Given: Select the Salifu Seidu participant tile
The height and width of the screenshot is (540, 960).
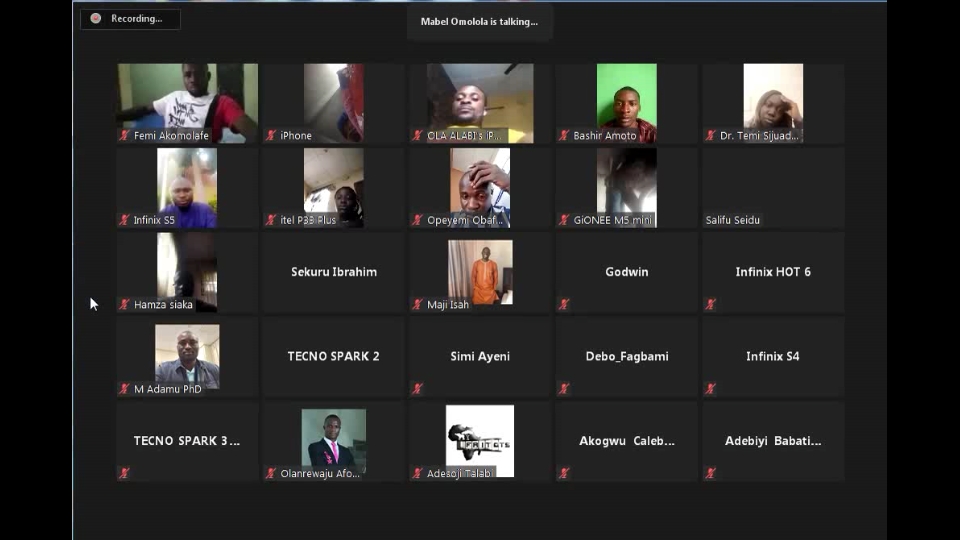Looking at the screenshot, I should (773, 188).
